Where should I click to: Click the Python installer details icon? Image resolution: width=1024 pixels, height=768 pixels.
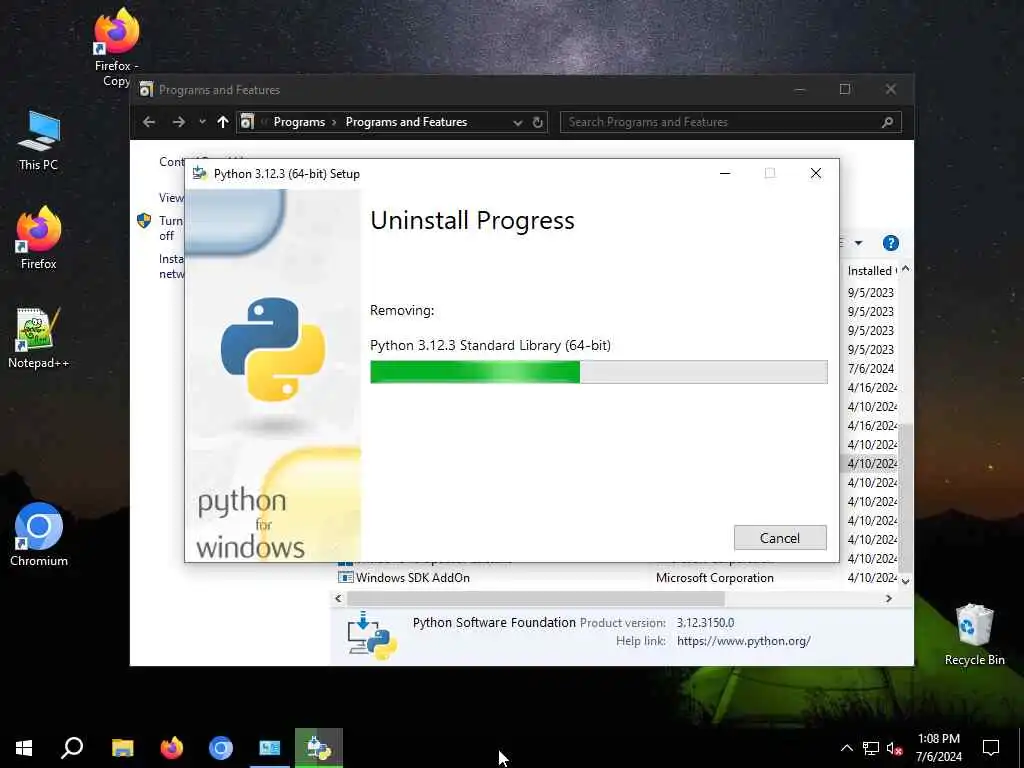click(x=372, y=635)
